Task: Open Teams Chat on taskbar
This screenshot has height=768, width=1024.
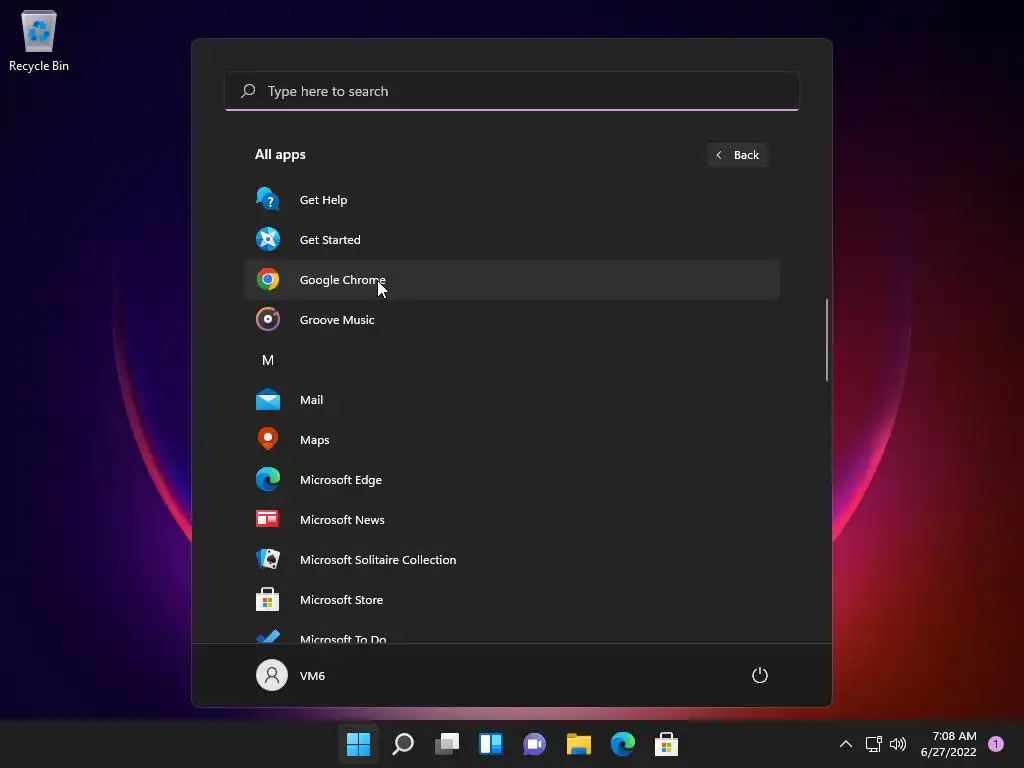Action: (x=534, y=744)
